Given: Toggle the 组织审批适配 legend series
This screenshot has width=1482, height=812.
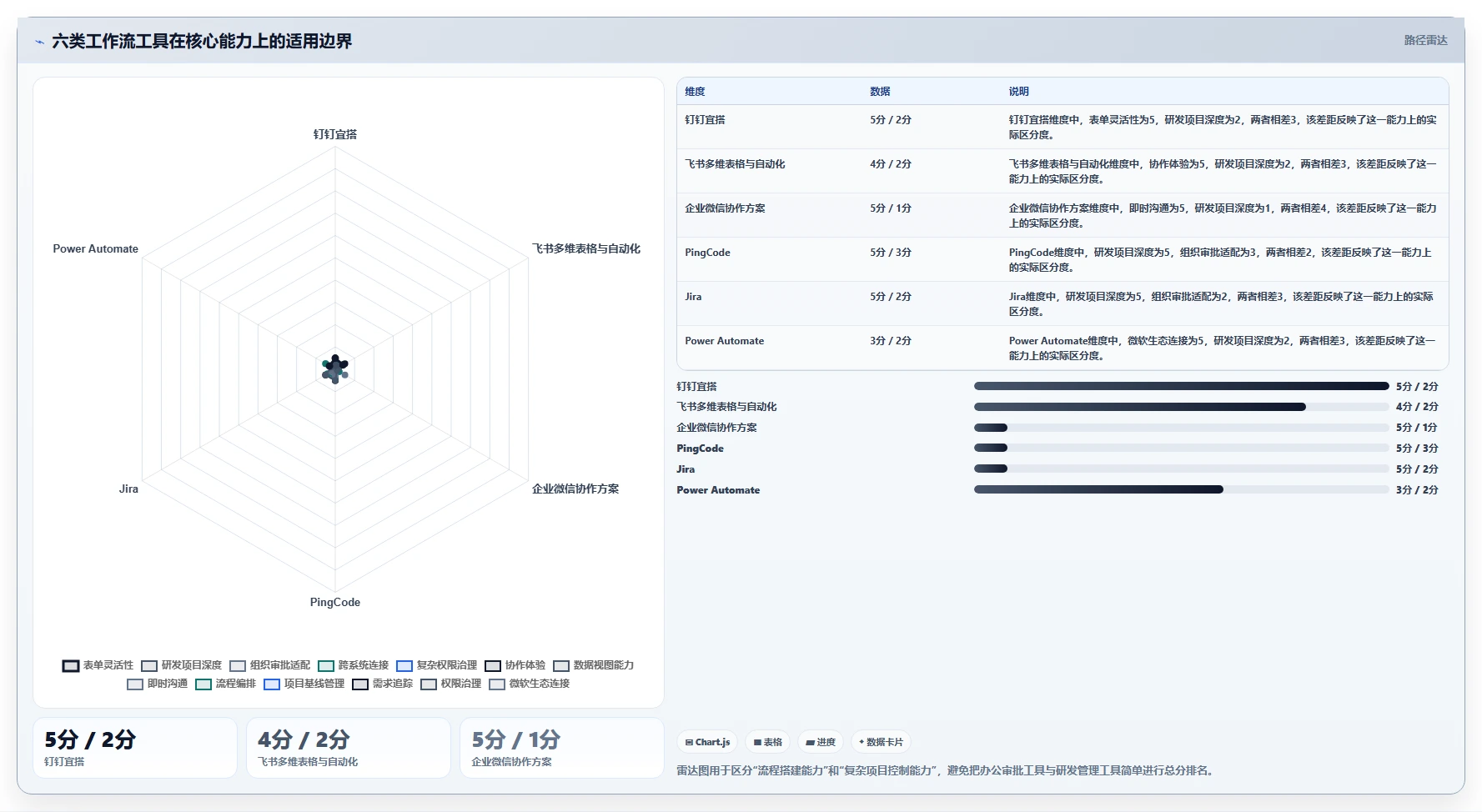Looking at the screenshot, I should [269, 665].
